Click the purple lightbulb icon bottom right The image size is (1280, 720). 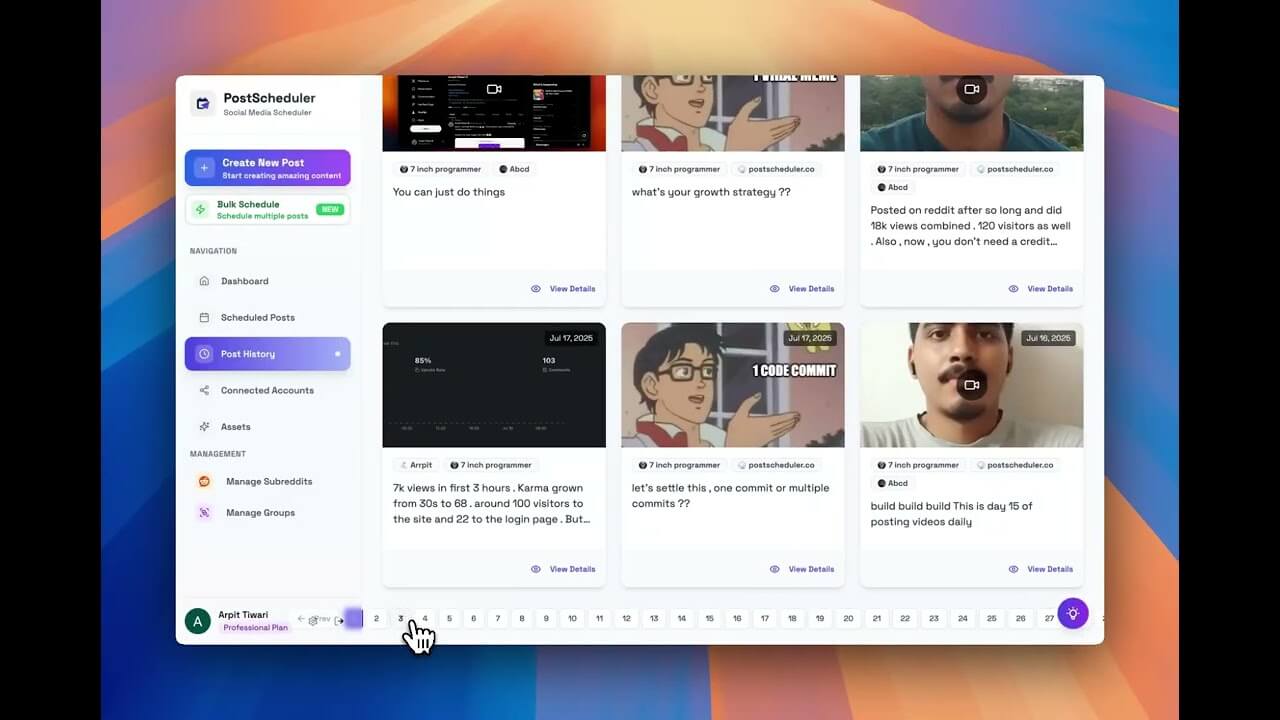(1073, 613)
